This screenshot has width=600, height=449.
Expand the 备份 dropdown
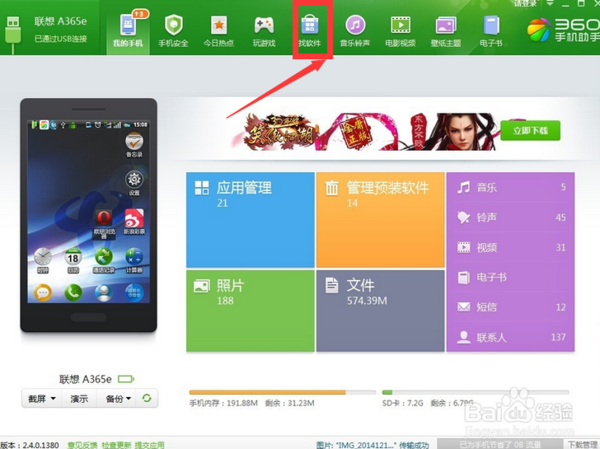point(118,398)
